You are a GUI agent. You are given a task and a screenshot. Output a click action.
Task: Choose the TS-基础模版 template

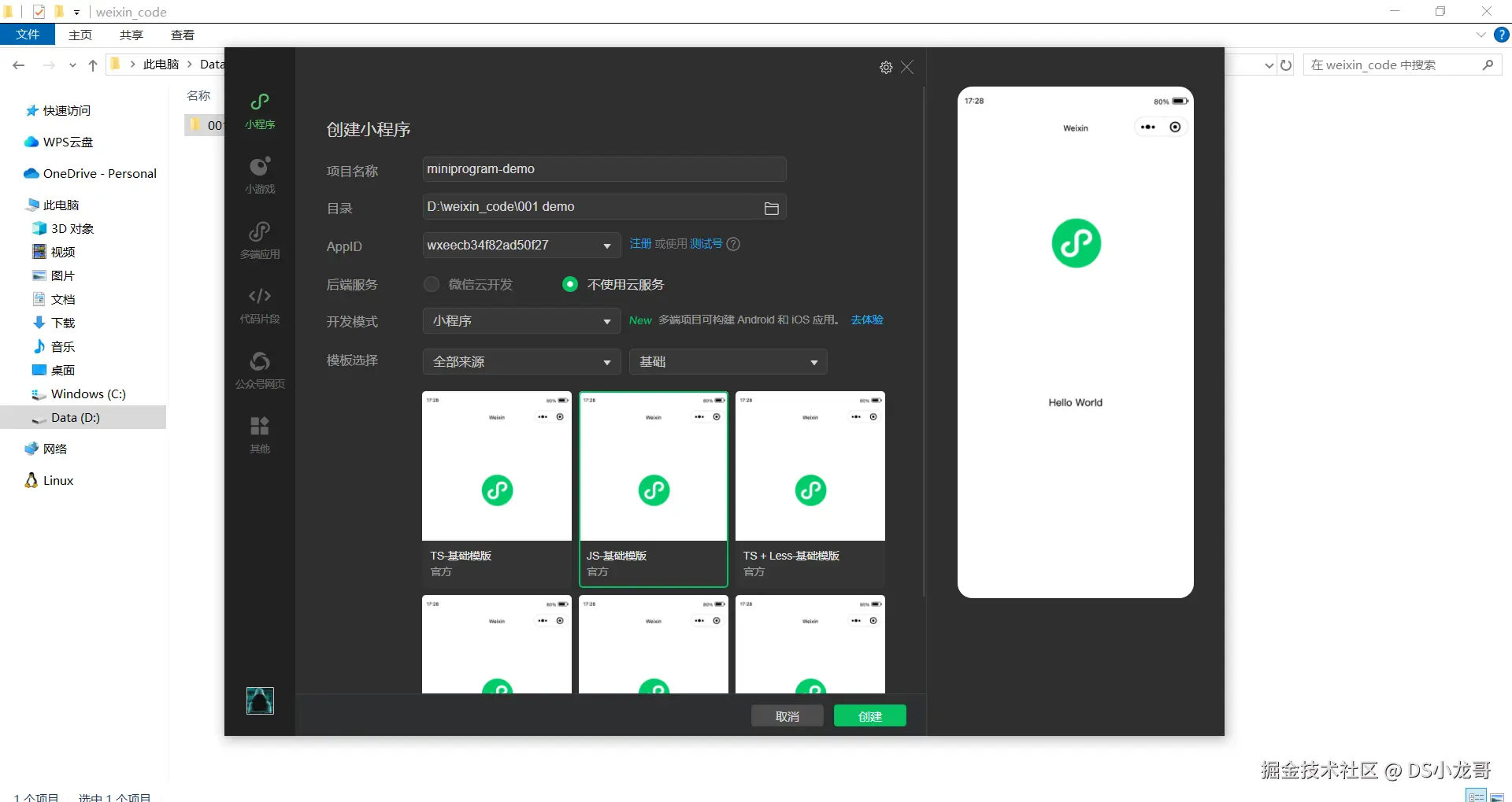pos(497,489)
